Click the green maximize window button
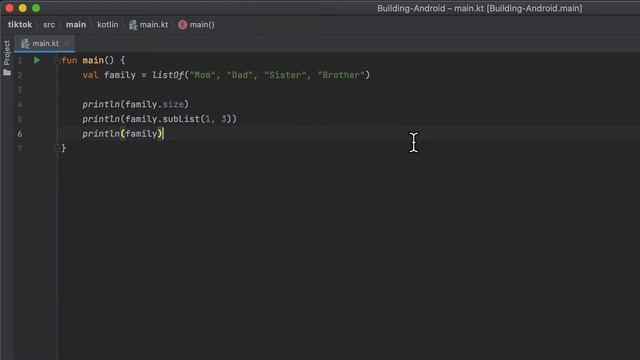Image resolution: width=640 pixels, height=360 pixels. [36, 8]
